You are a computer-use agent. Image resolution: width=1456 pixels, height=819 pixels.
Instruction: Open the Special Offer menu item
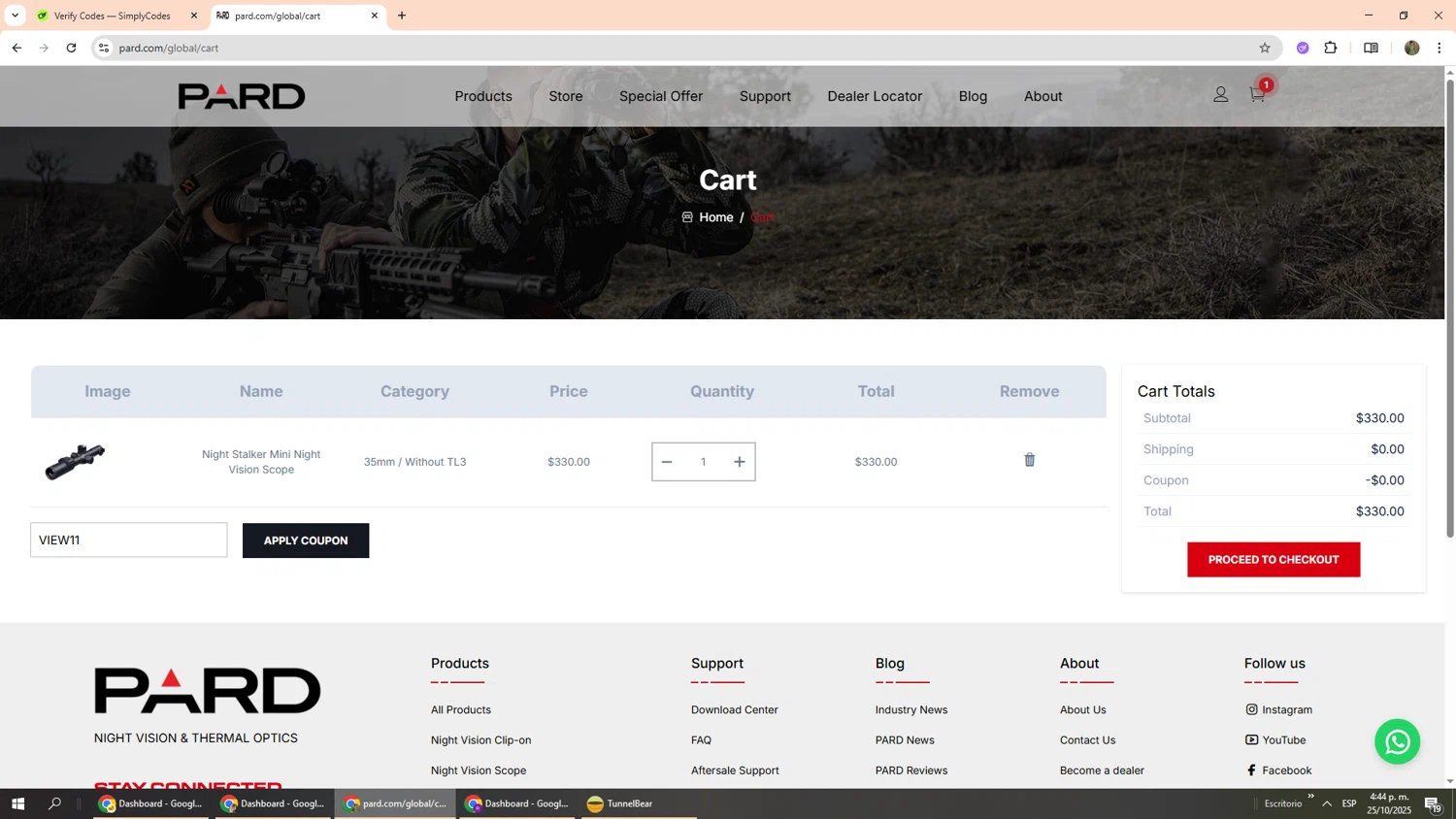tap(661, 96)
